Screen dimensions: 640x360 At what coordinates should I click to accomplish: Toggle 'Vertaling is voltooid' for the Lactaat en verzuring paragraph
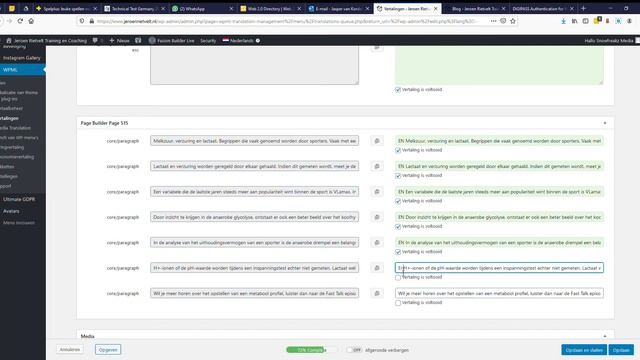pos(398,176)
